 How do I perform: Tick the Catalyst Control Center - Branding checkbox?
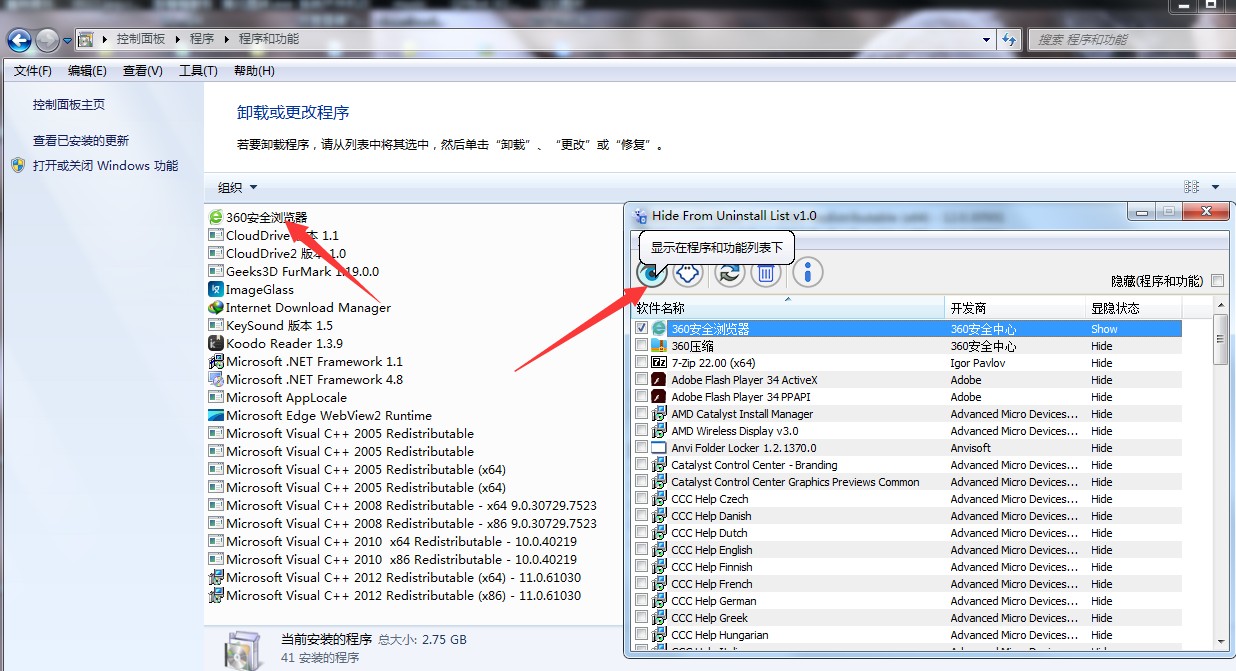click(642, 464)
